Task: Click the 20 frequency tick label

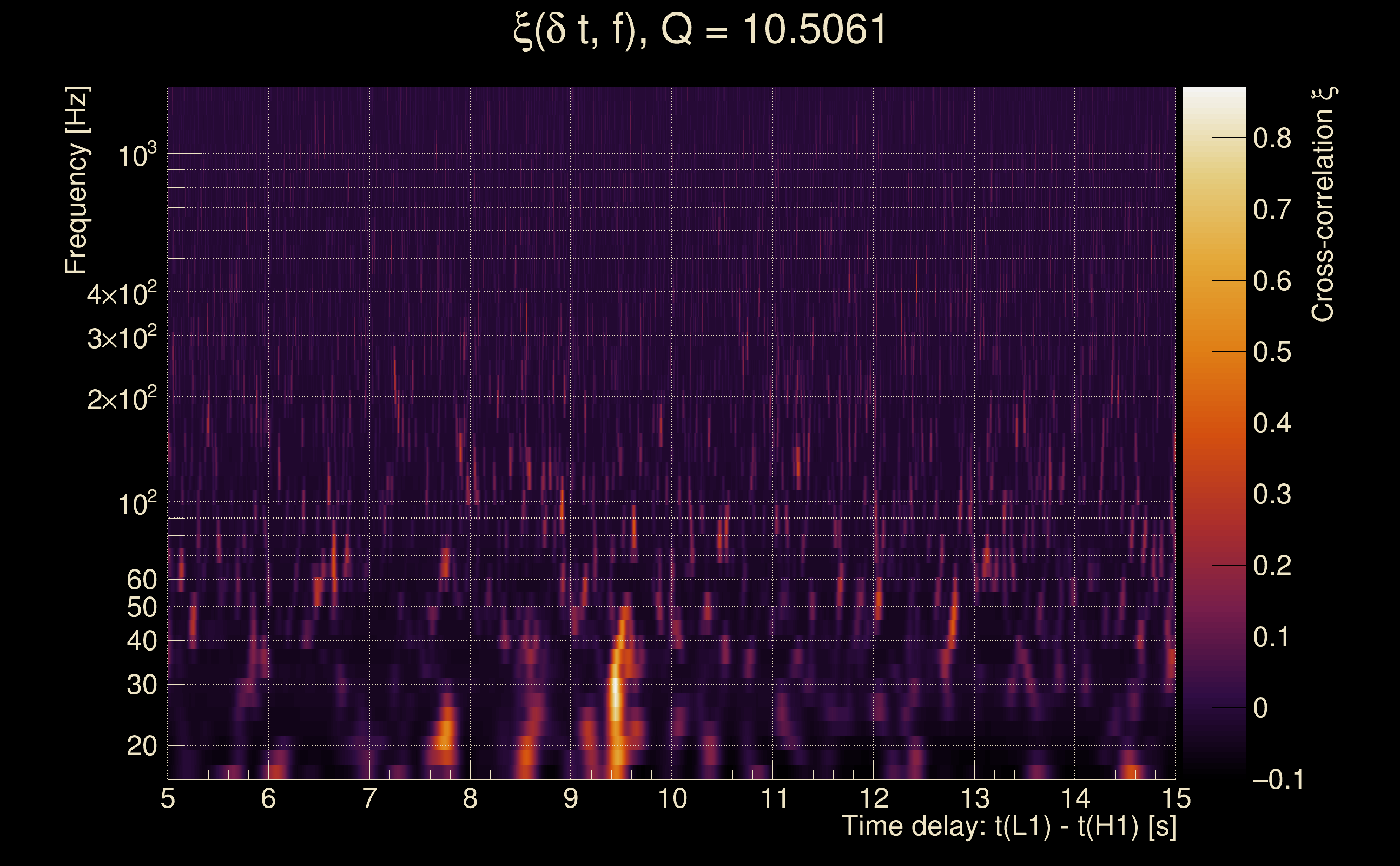Action: 141,746
